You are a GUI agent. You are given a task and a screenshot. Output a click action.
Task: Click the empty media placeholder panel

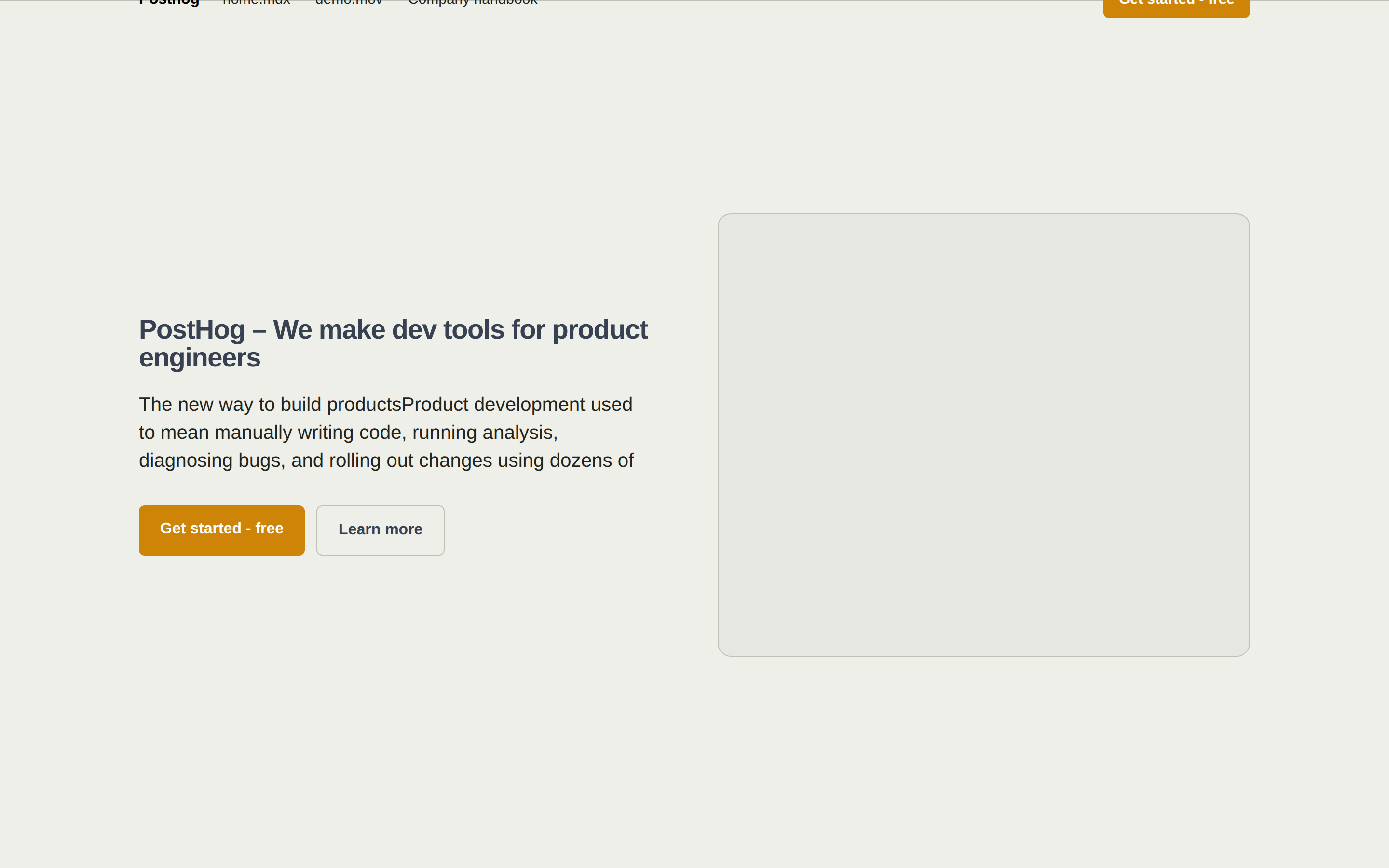tap(983, 434)
